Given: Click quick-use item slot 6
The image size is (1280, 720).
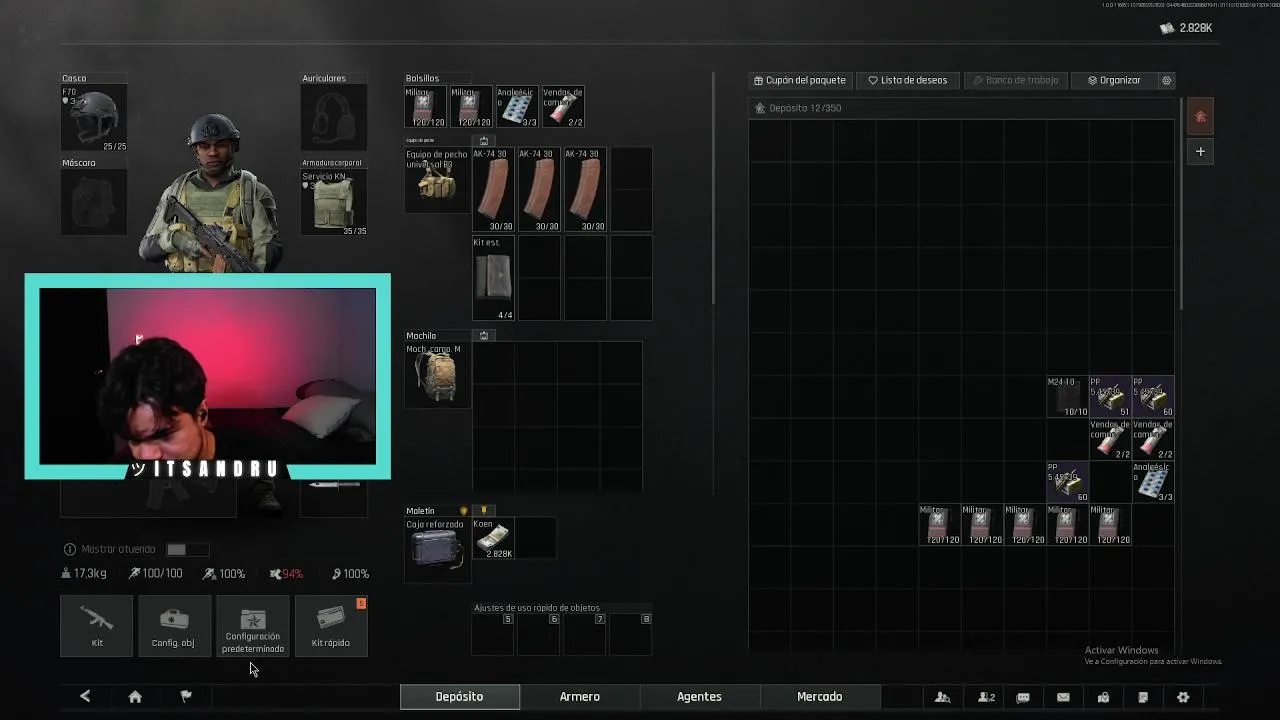Looking at the screenshot, I should (539, 635).
